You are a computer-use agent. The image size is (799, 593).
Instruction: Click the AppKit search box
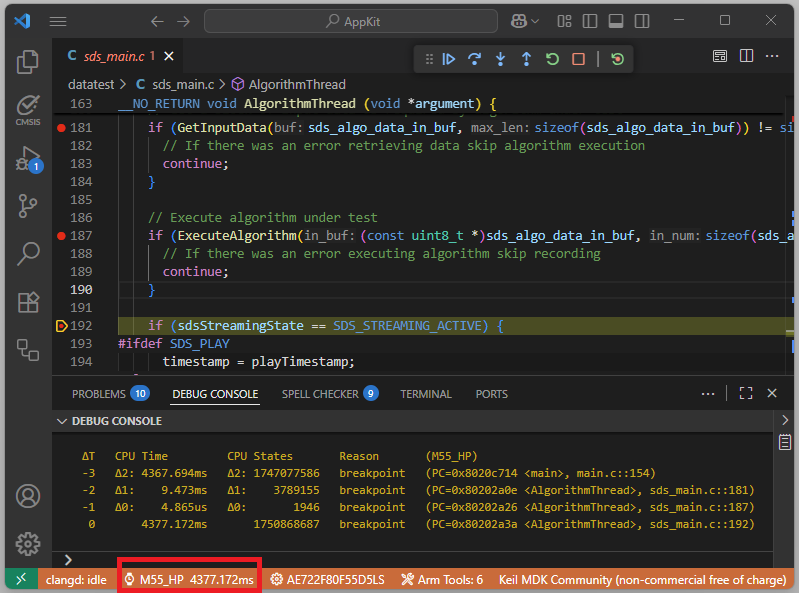pos(350,21)
